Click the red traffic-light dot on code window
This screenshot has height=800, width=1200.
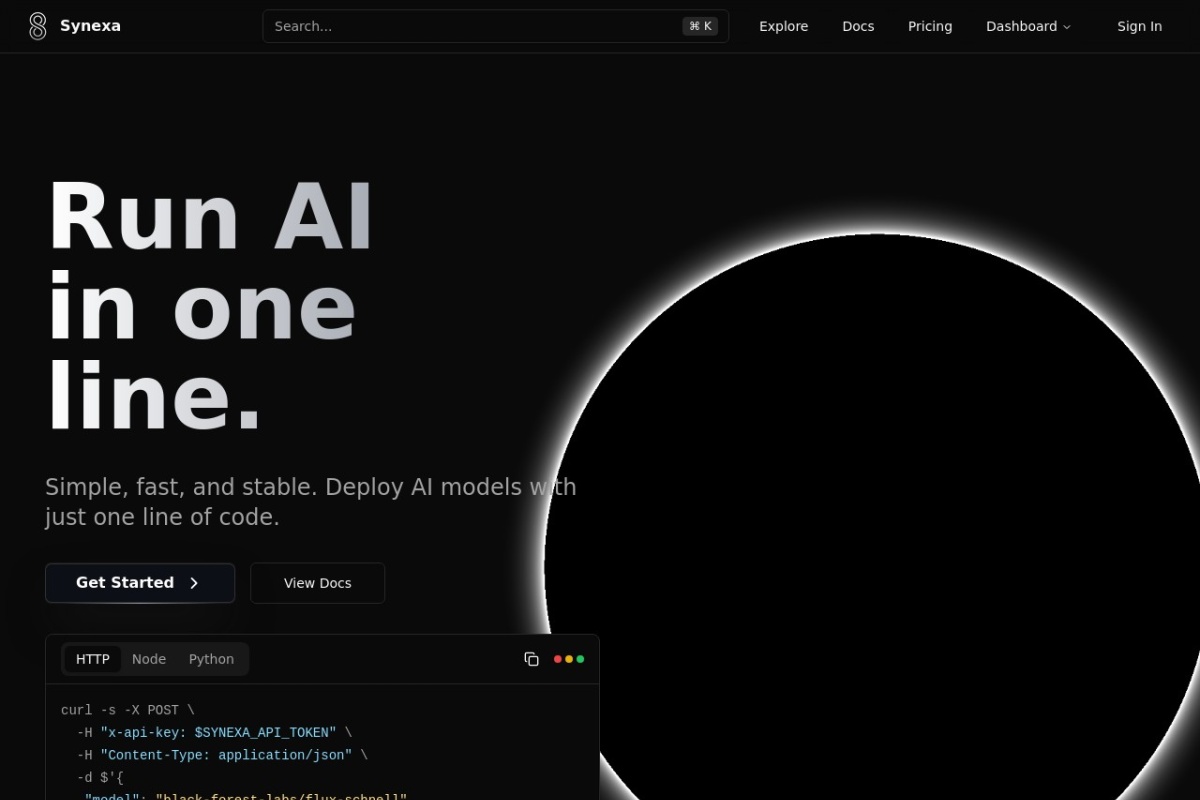557,659
